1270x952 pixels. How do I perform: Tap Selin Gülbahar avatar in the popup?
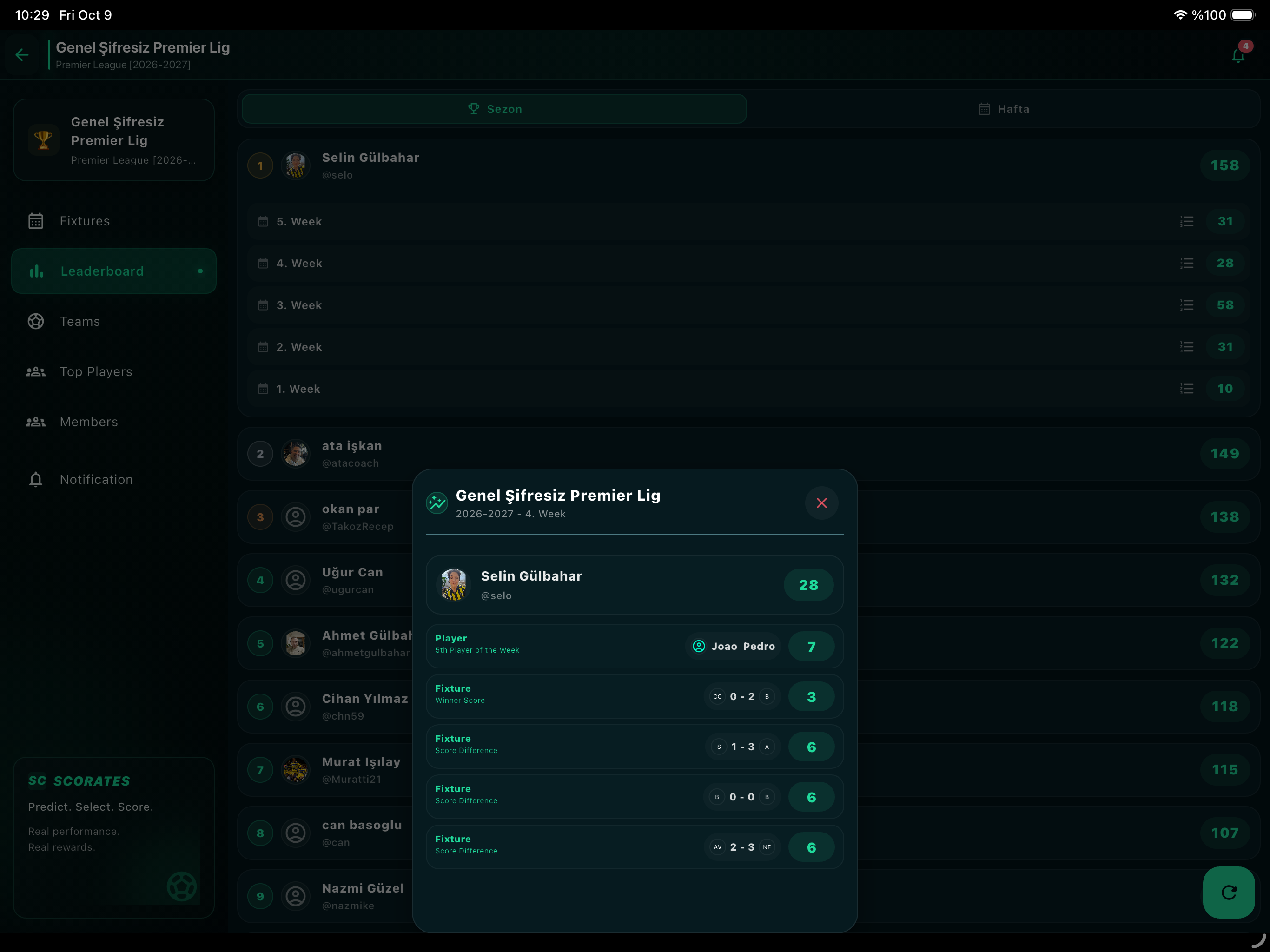pos(454,585)
